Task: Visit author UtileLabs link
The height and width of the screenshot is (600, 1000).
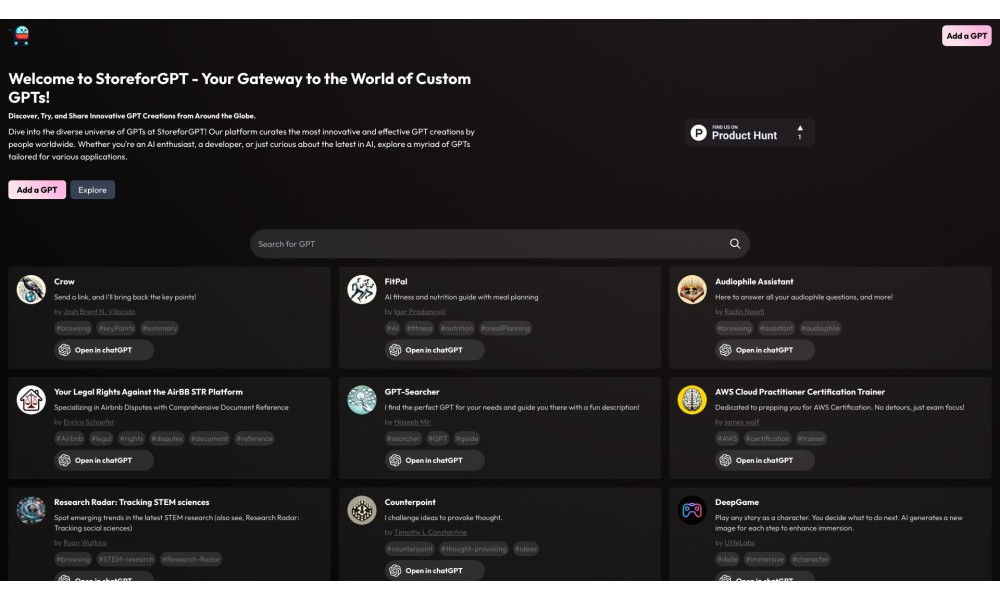Action: click(740, 543)
